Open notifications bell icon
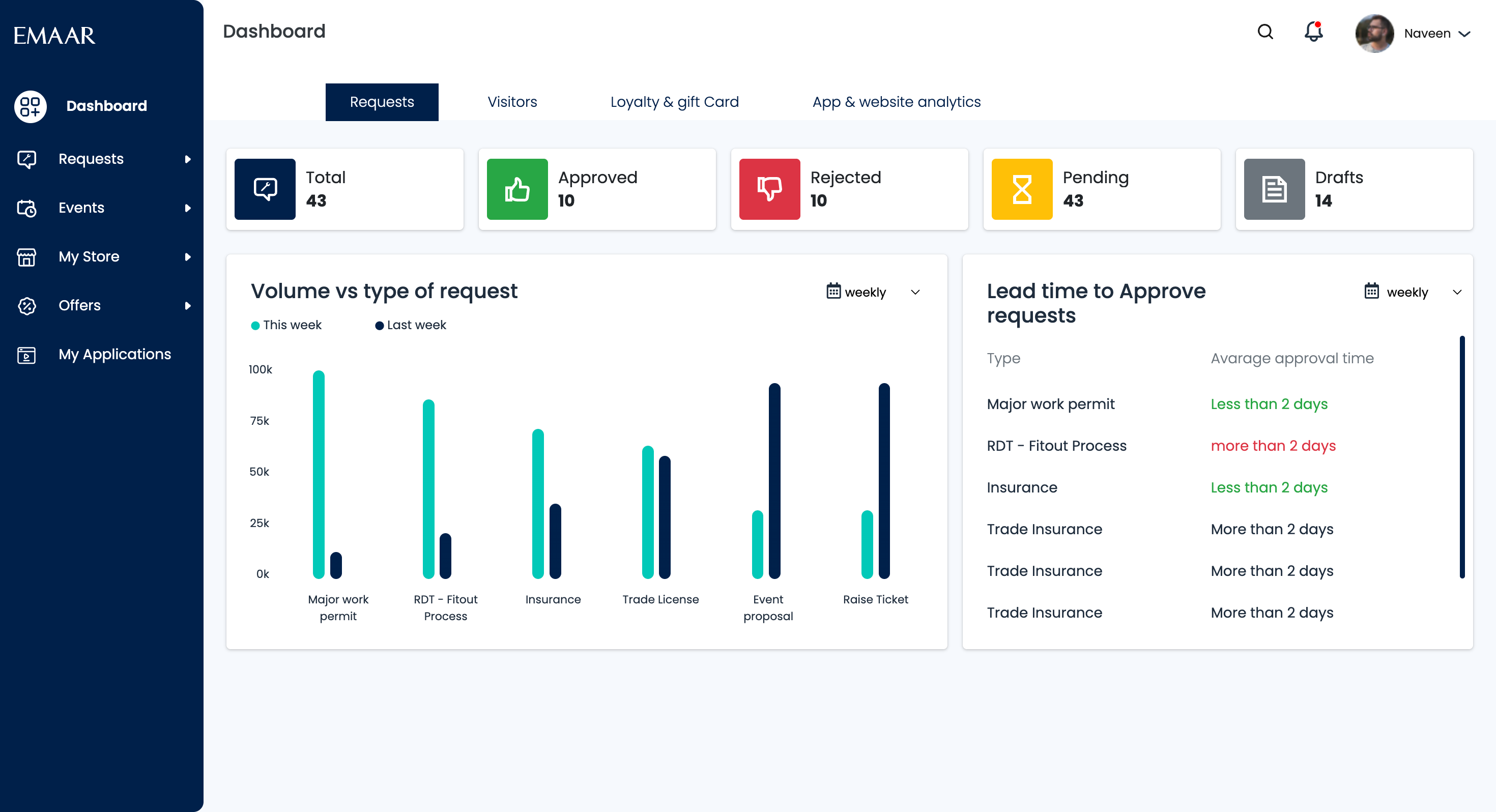Viewport: 1496px width, 812px height. pyautogui.click(x=1313, y=32)
